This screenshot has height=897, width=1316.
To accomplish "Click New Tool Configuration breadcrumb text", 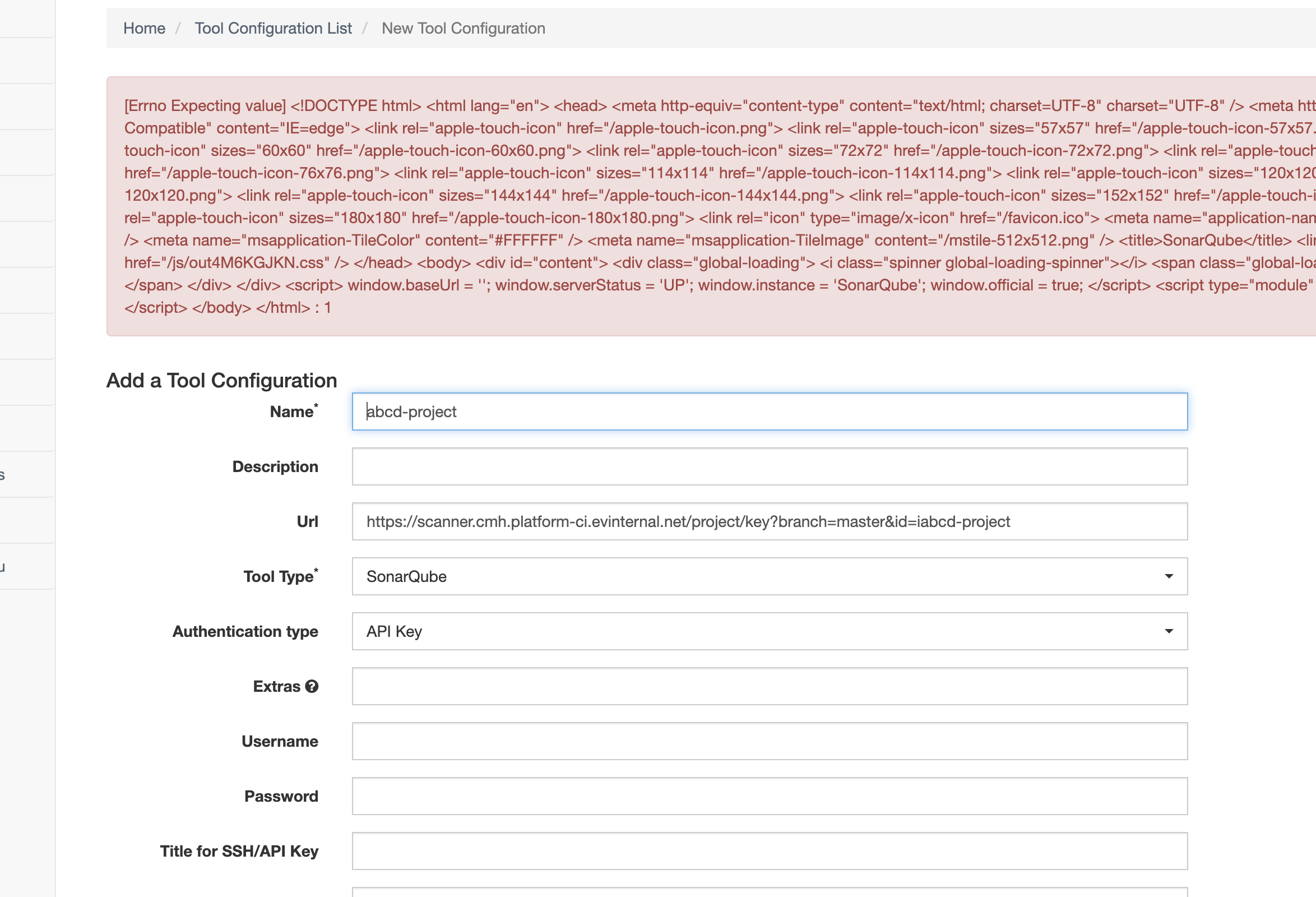I will (x=463, y=29).
